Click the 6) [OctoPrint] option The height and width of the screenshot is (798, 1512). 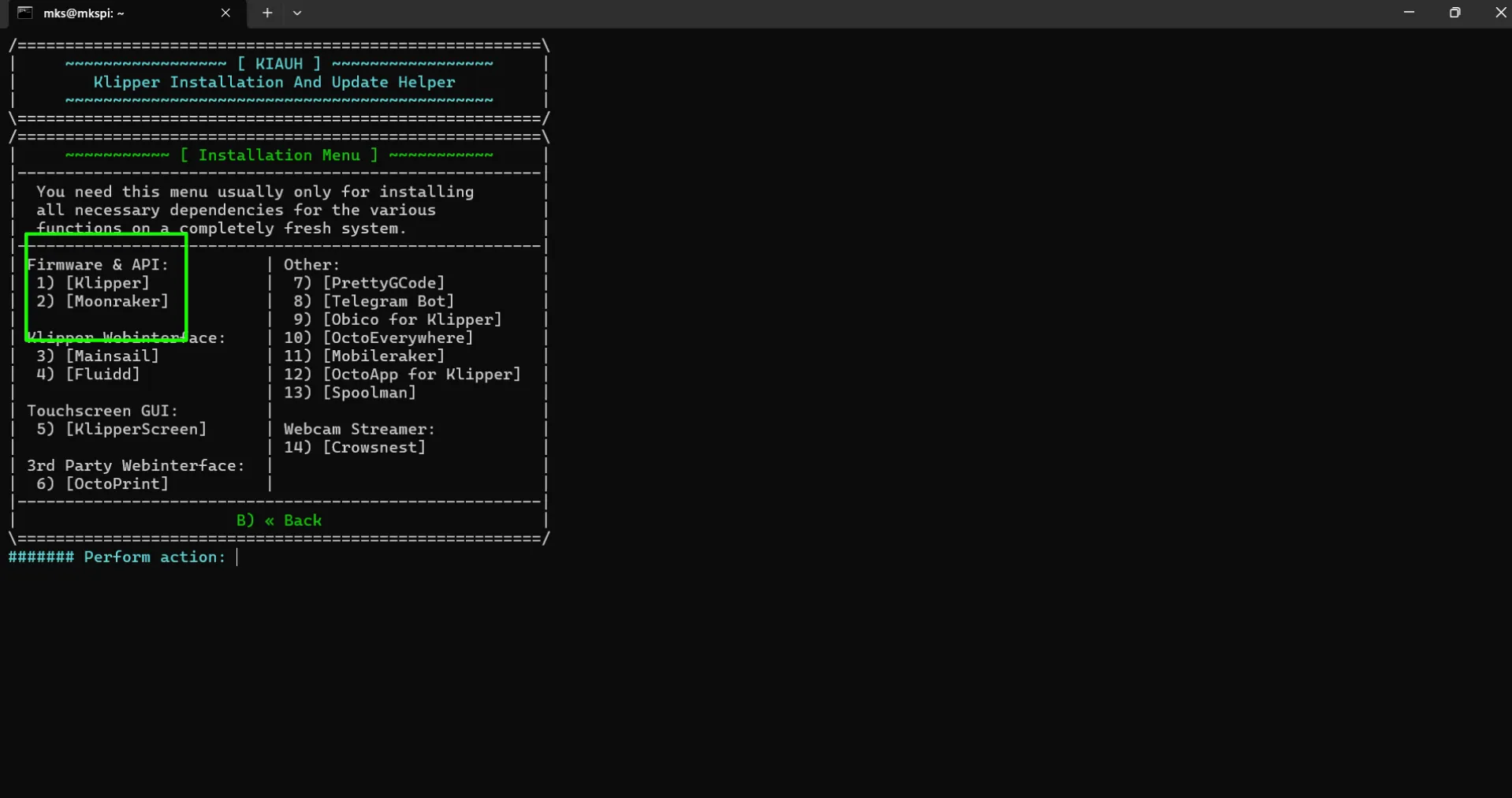(x=102, y=483)
